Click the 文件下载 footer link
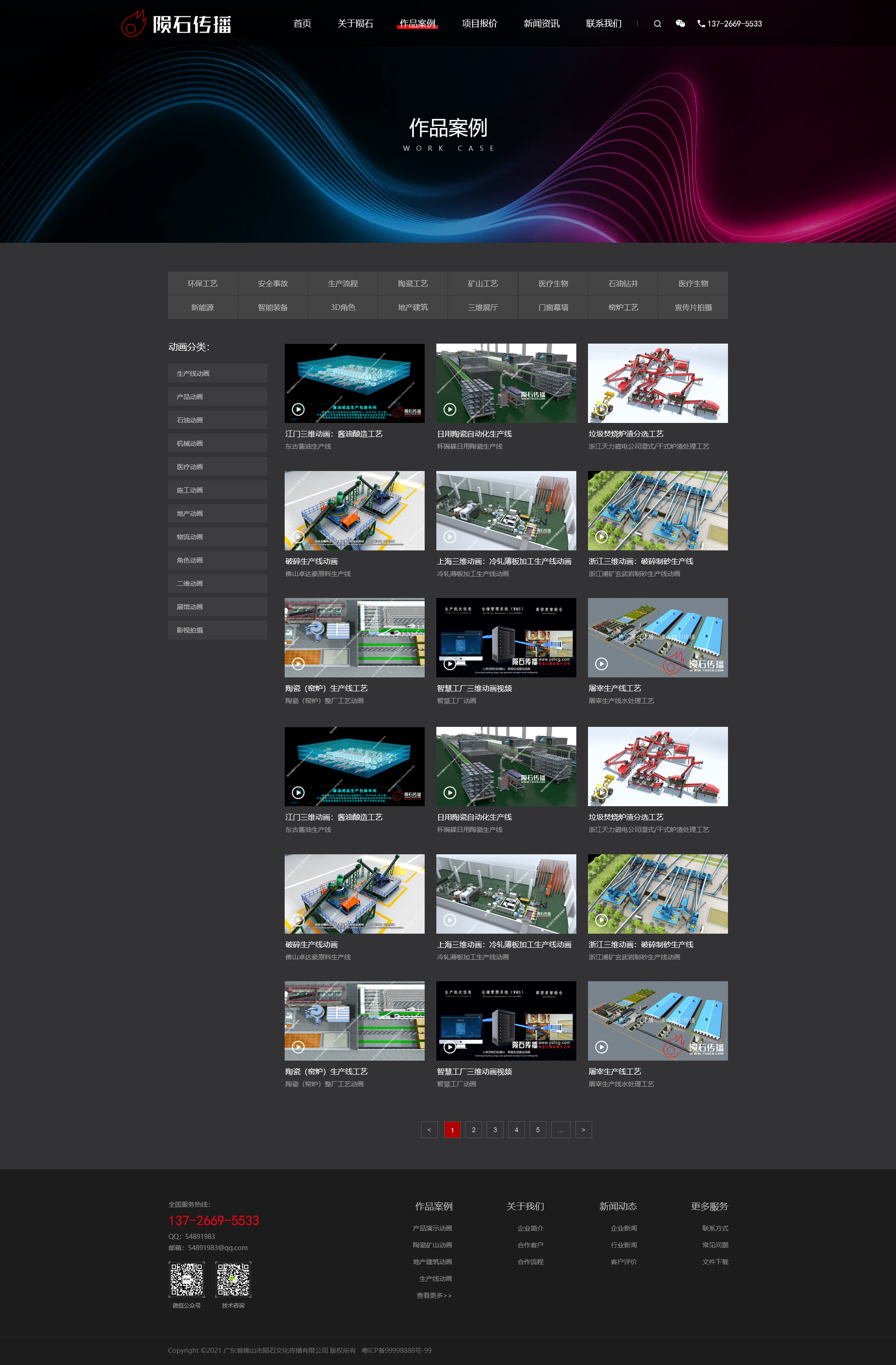This screenshot has height=1365, width=896. [715, 1262]
